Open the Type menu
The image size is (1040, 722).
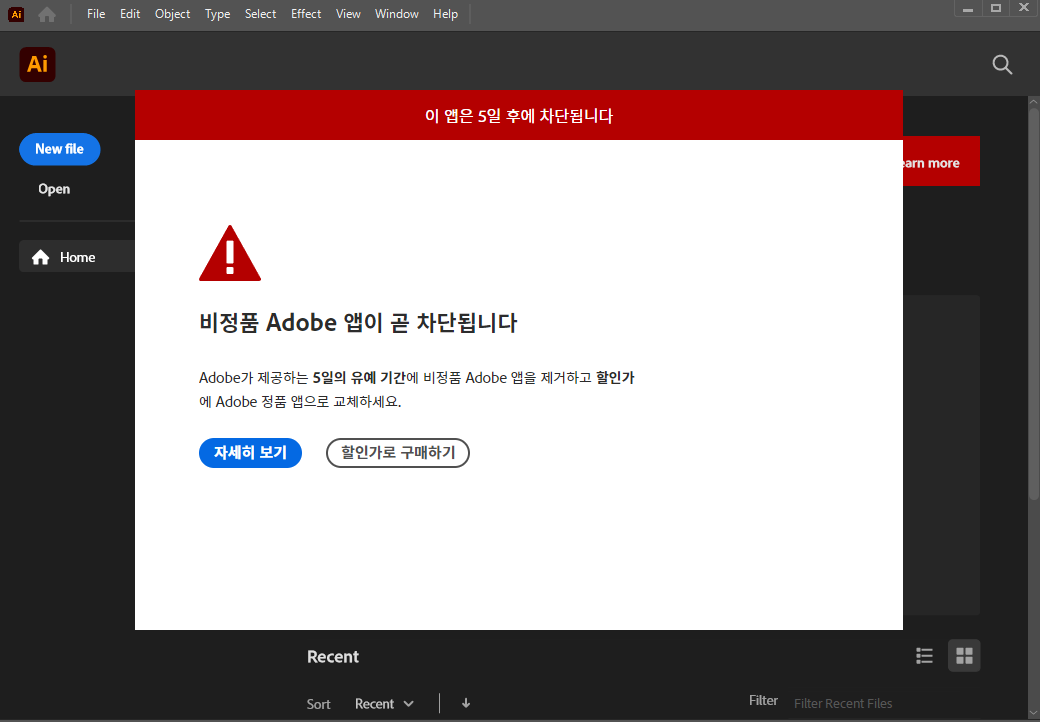218,14
